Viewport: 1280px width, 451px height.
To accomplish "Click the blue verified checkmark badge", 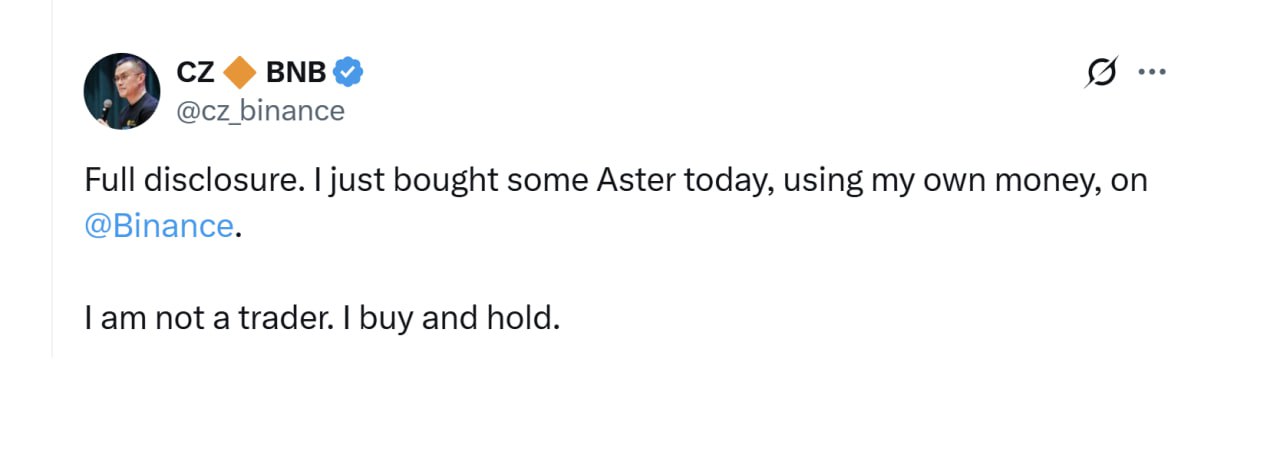I will (348, 72).
